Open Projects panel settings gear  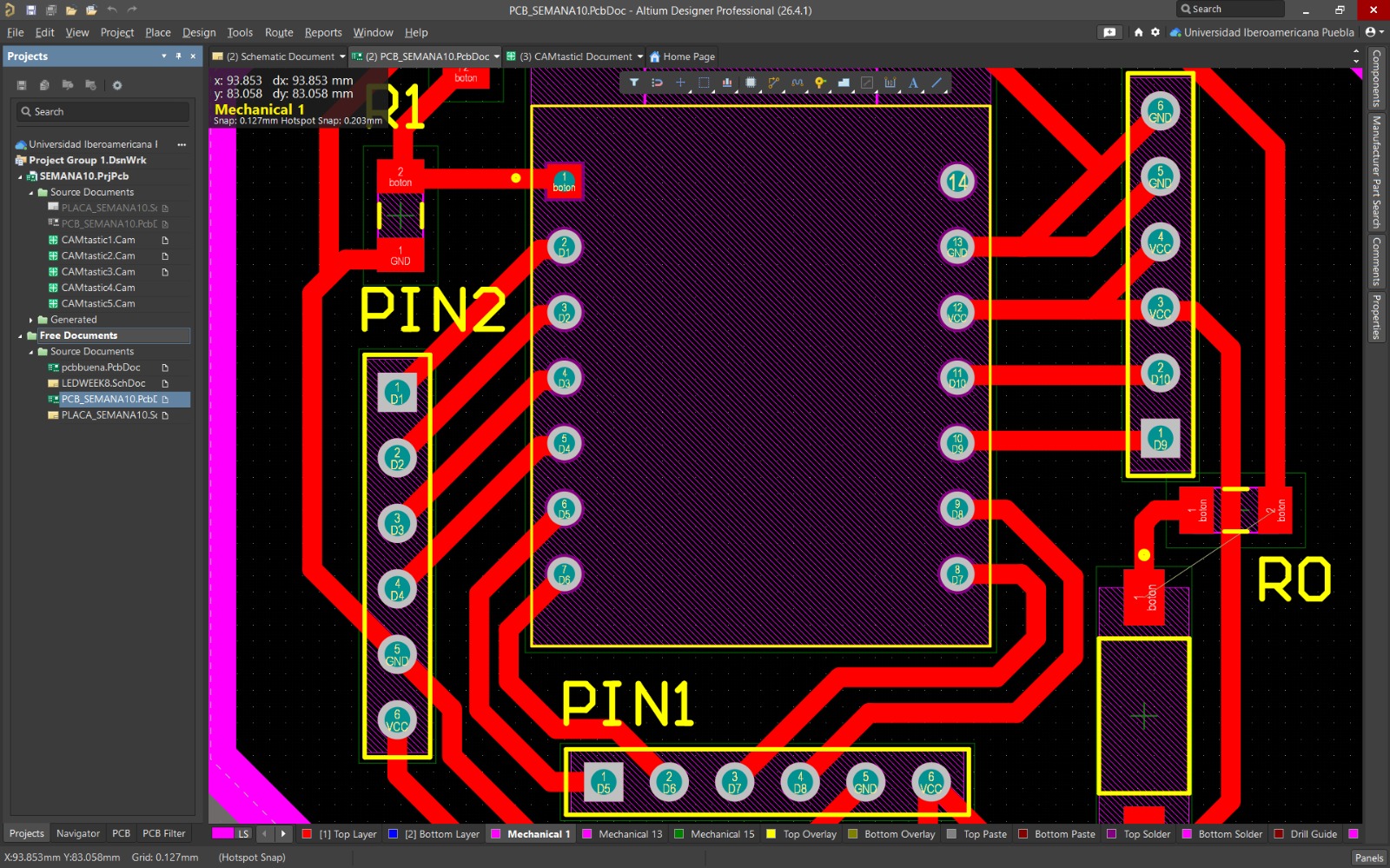pyautogui.click(x=117, y=85)
